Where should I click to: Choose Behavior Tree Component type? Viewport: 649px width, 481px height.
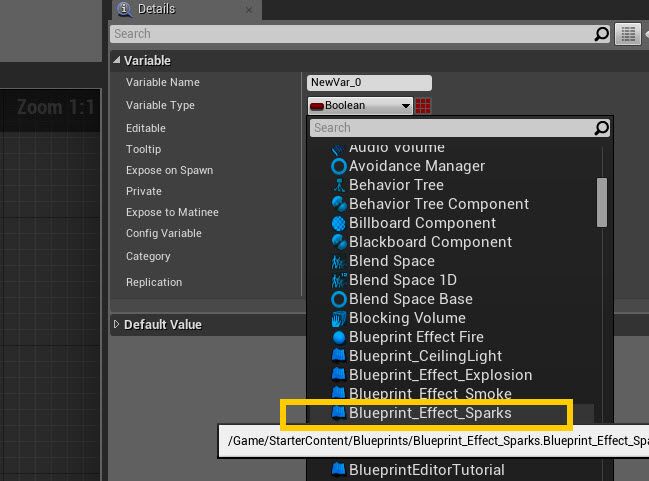[x=439, y=204]
